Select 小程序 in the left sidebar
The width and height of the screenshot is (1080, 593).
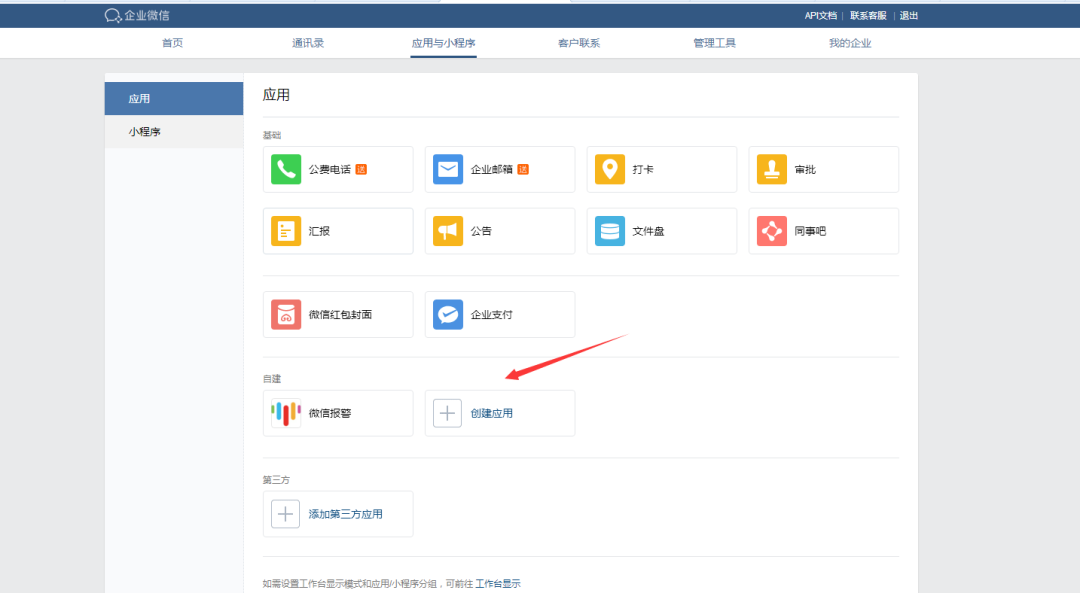[x=174, y=132]
